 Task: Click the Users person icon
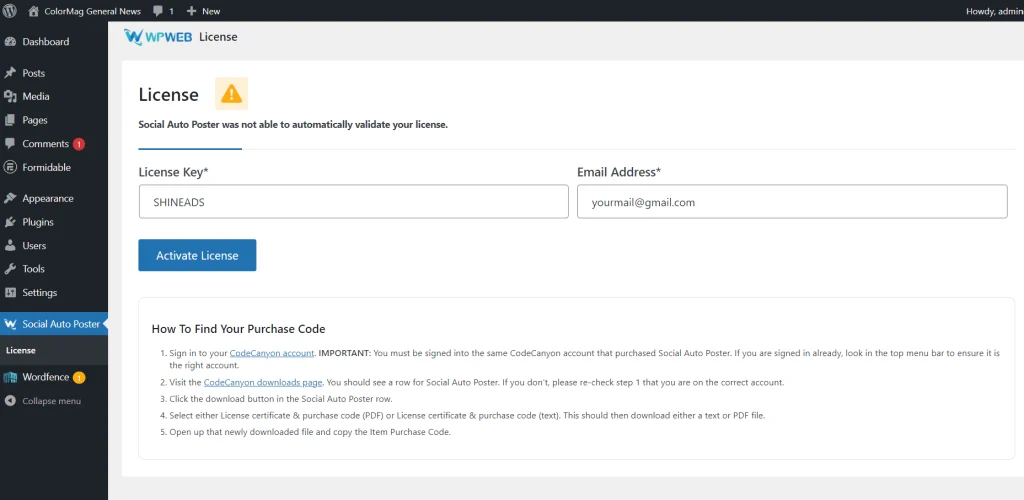coord(10,245)
